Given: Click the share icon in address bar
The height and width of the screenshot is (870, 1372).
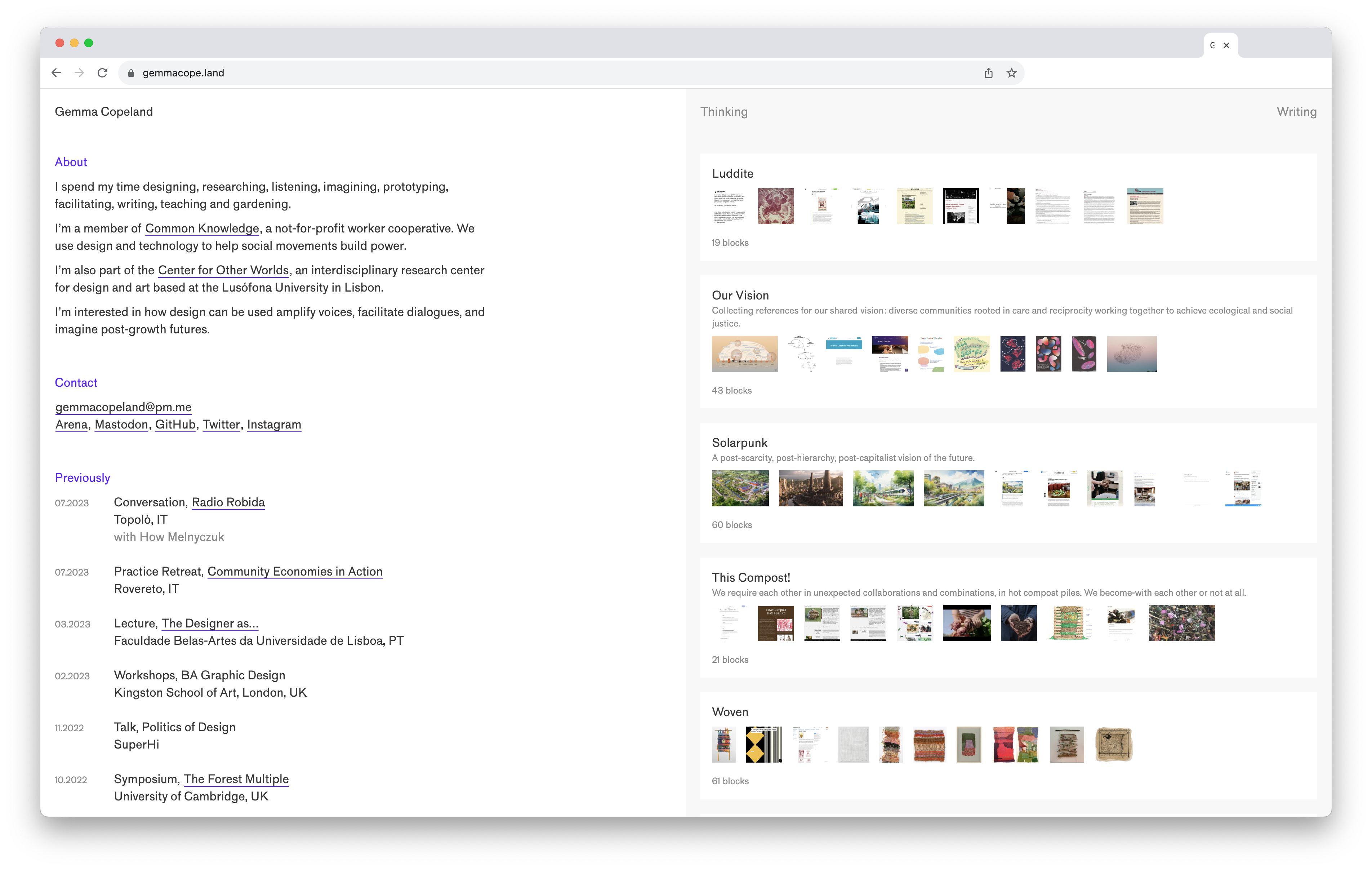Looking at the screenshot, I should 989,73.
